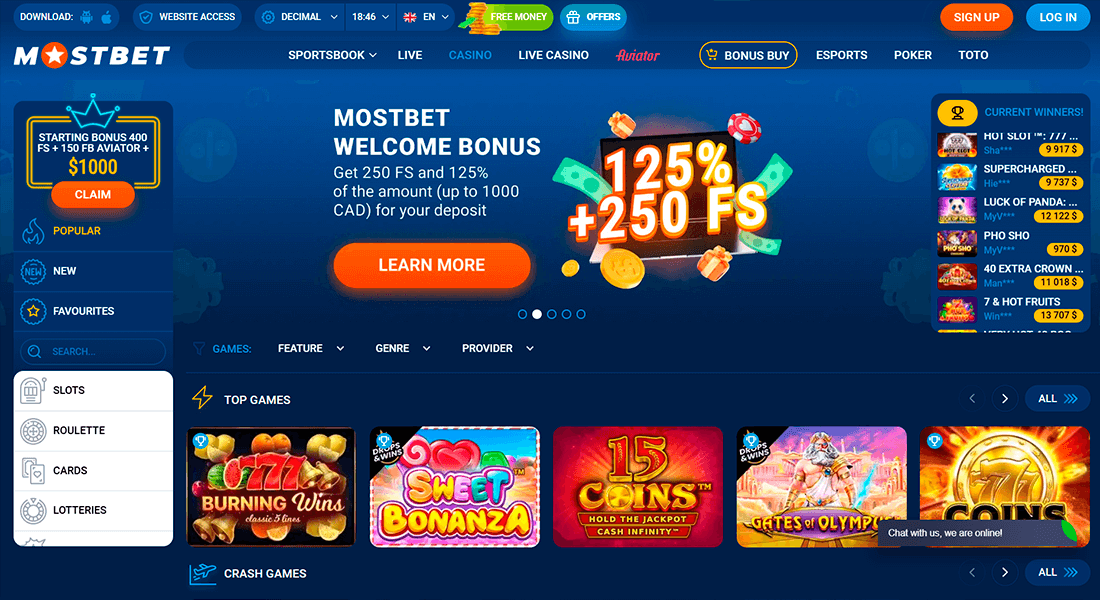Click the Slots machine icon in sidebar
The width and height of the screenshot is (1100, 600).
pos(32,390)
